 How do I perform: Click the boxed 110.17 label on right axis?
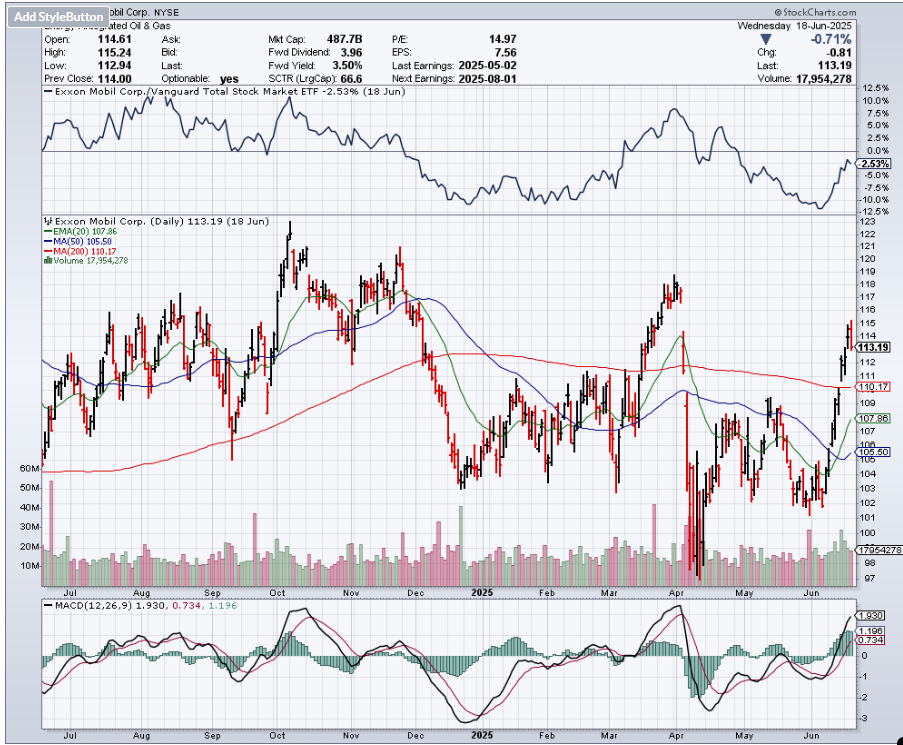click(x=873, y=387)
